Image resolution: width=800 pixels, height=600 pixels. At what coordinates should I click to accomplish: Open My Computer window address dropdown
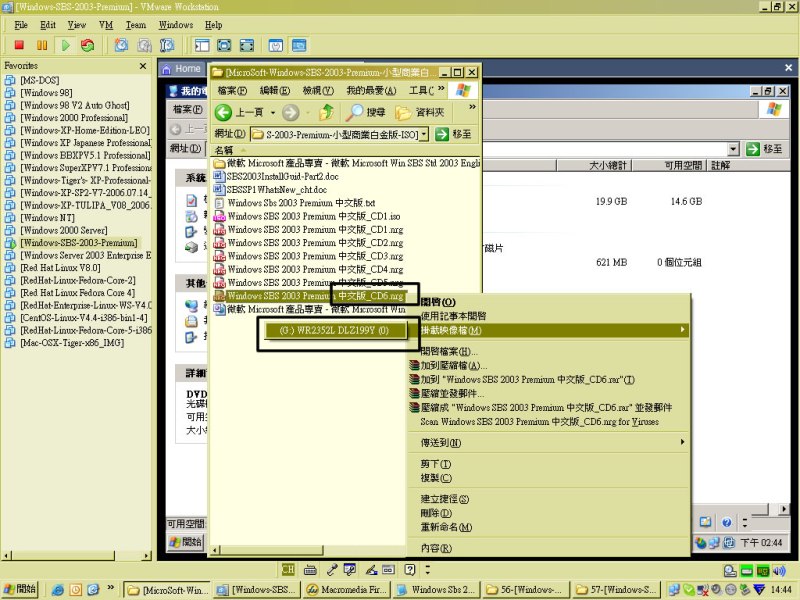(733, 149)
